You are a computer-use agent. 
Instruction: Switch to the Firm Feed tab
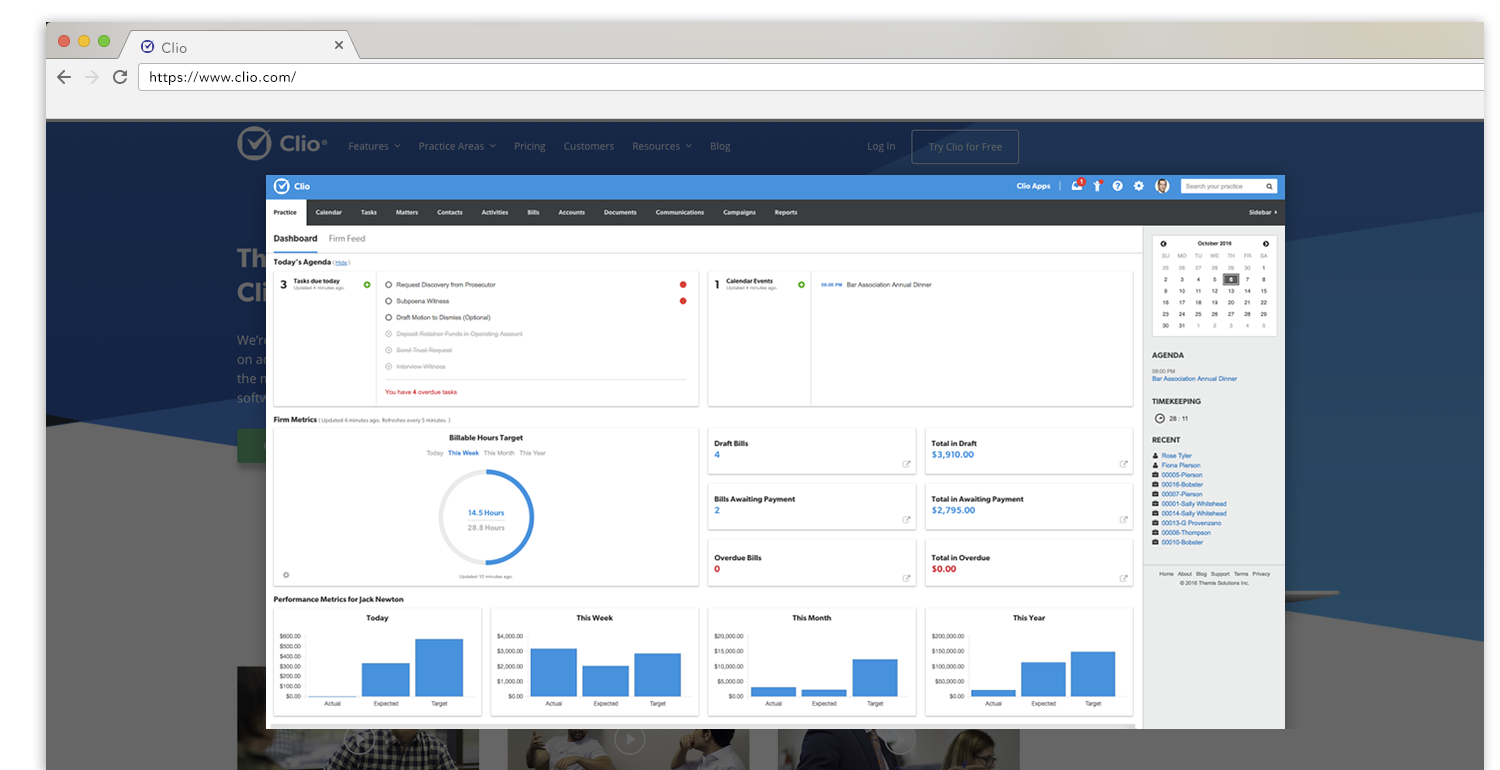point(347,239)
